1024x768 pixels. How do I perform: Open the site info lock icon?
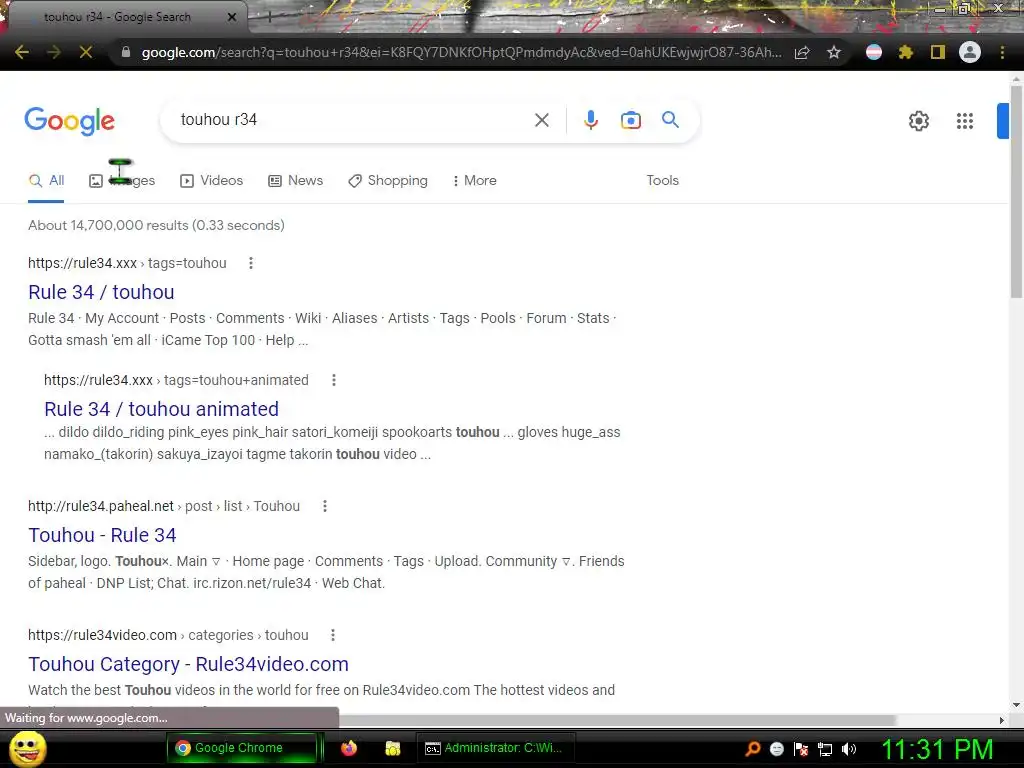126,52
